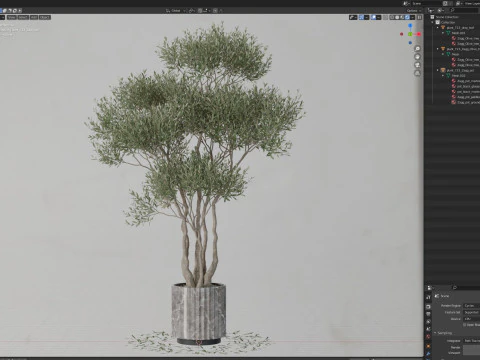Switch perspective/orthographic view gizmo

click(417, 73)
